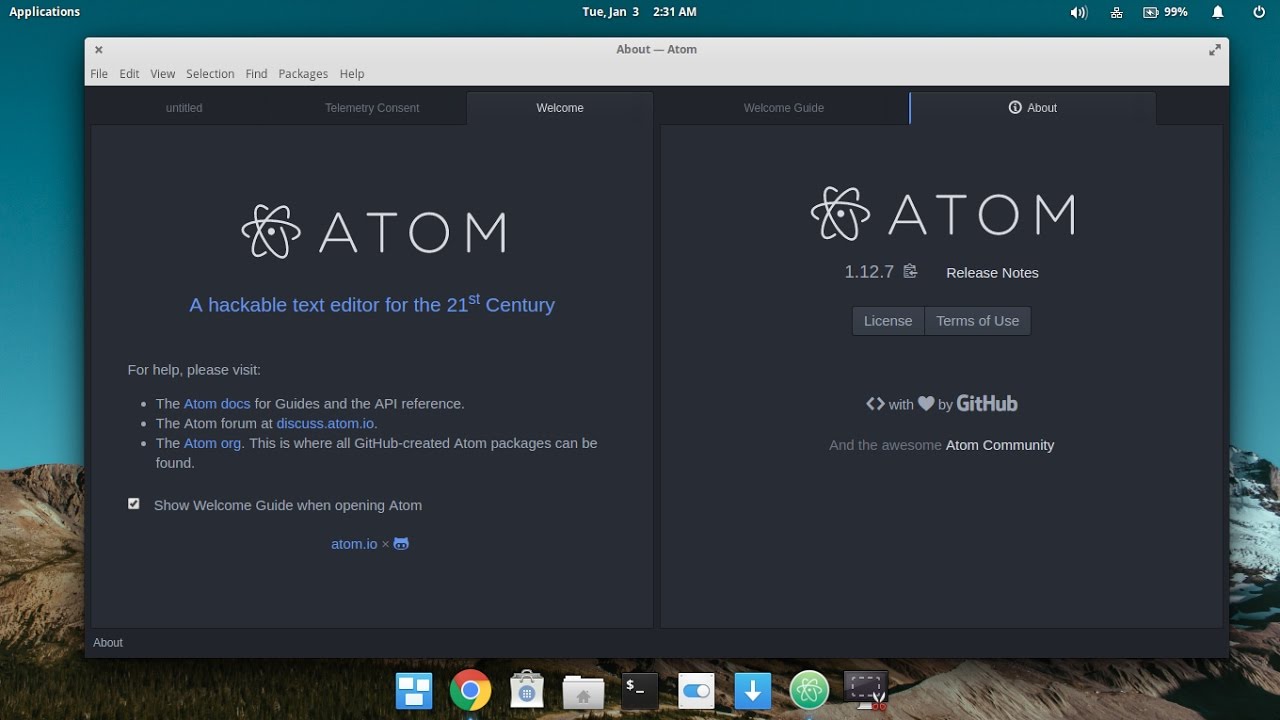The height and width of the screenshot is (720, 1280).
Task: Click the Atom icon in the dock
Action: tap(809, 690)
